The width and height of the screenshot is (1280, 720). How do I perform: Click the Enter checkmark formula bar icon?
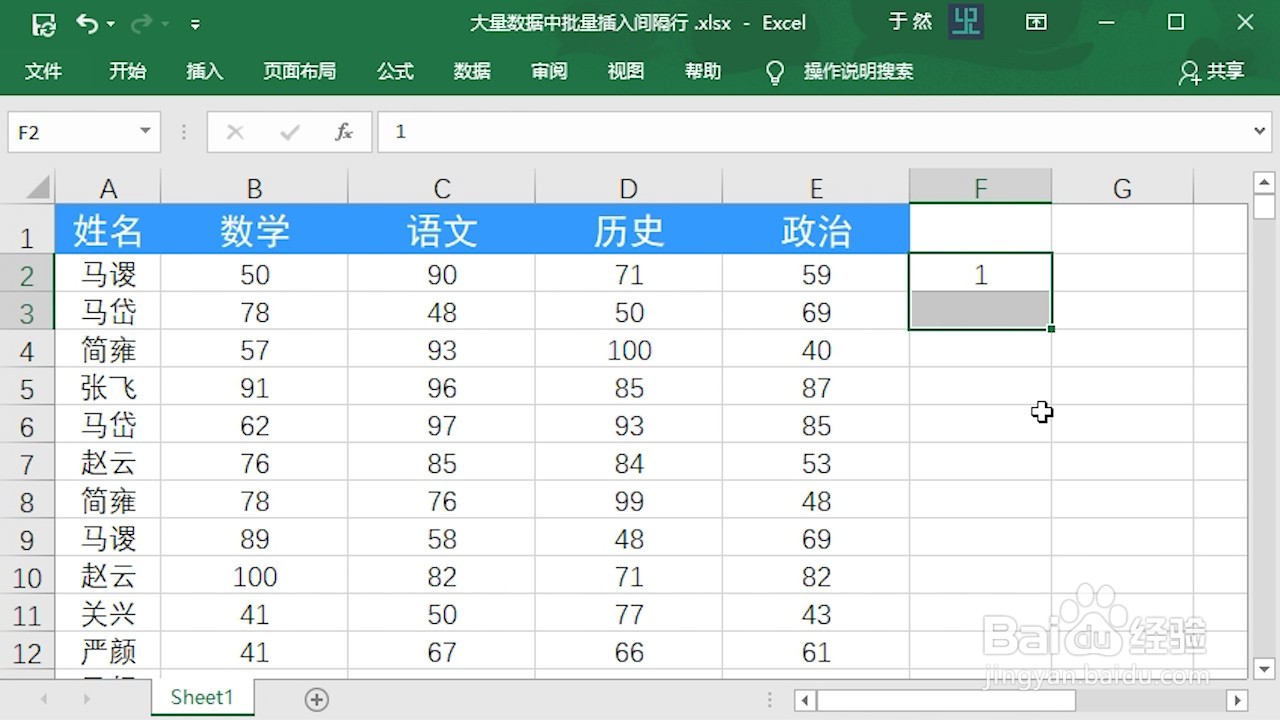pos(290,132)
